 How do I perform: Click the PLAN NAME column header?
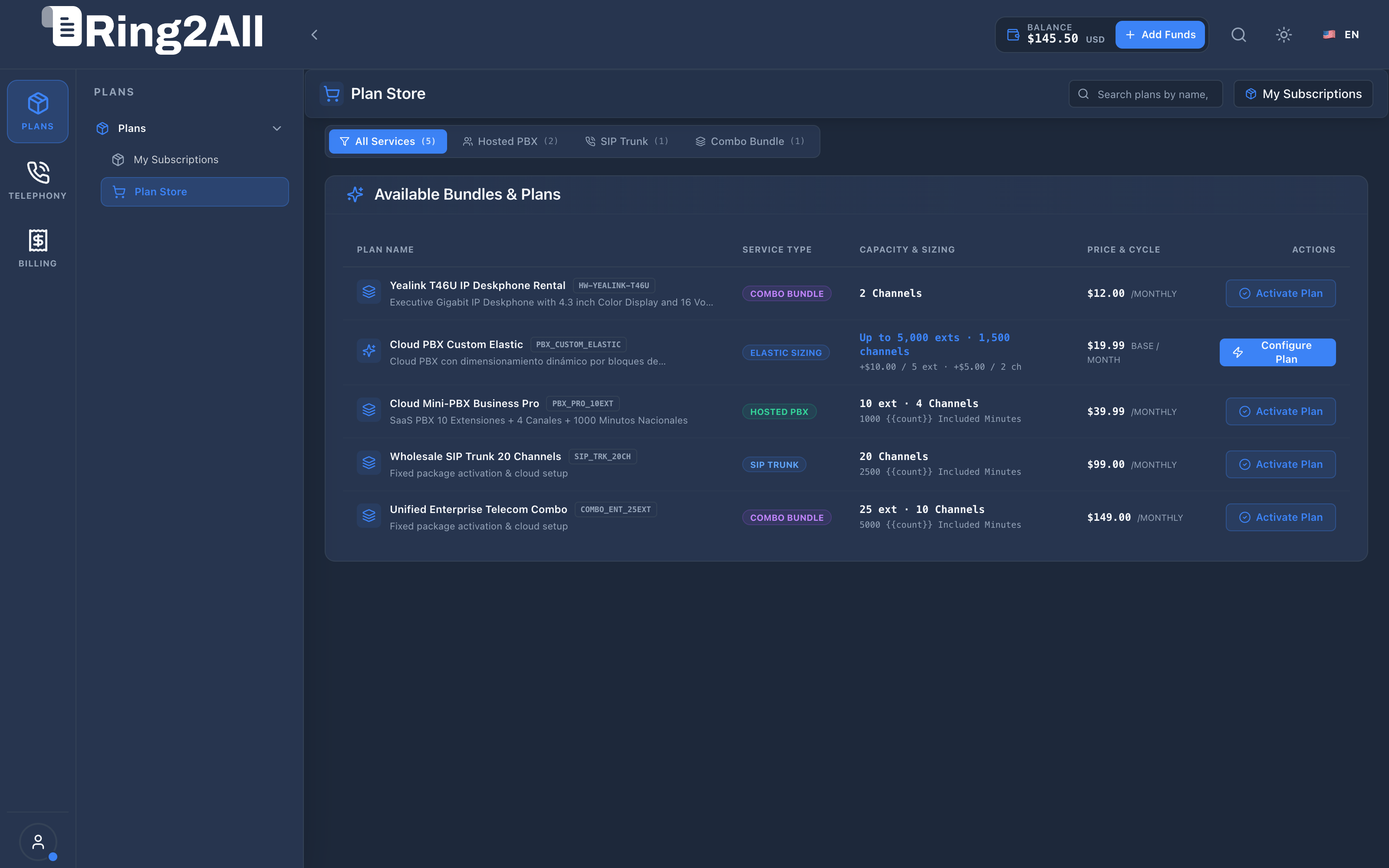pyautogui.click(x=385, y=250)
